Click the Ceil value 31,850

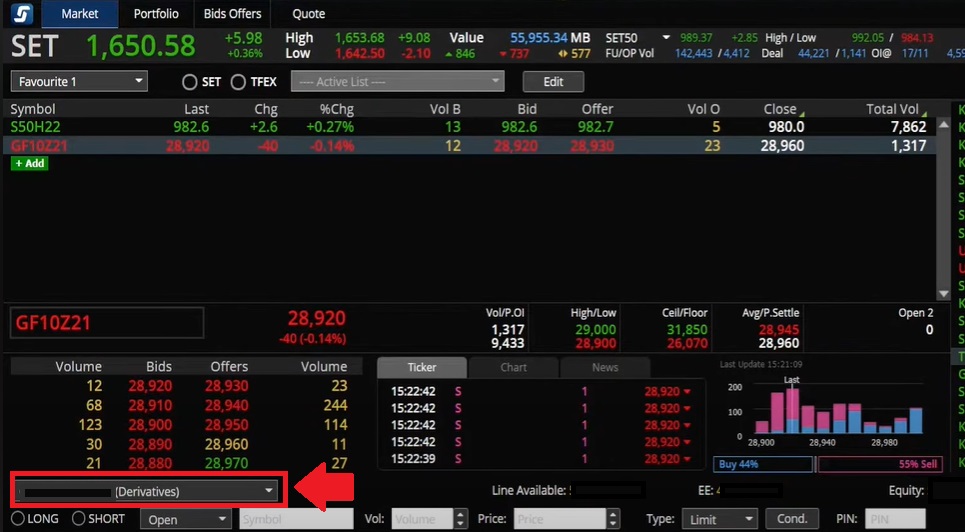[x=687, y=329]
